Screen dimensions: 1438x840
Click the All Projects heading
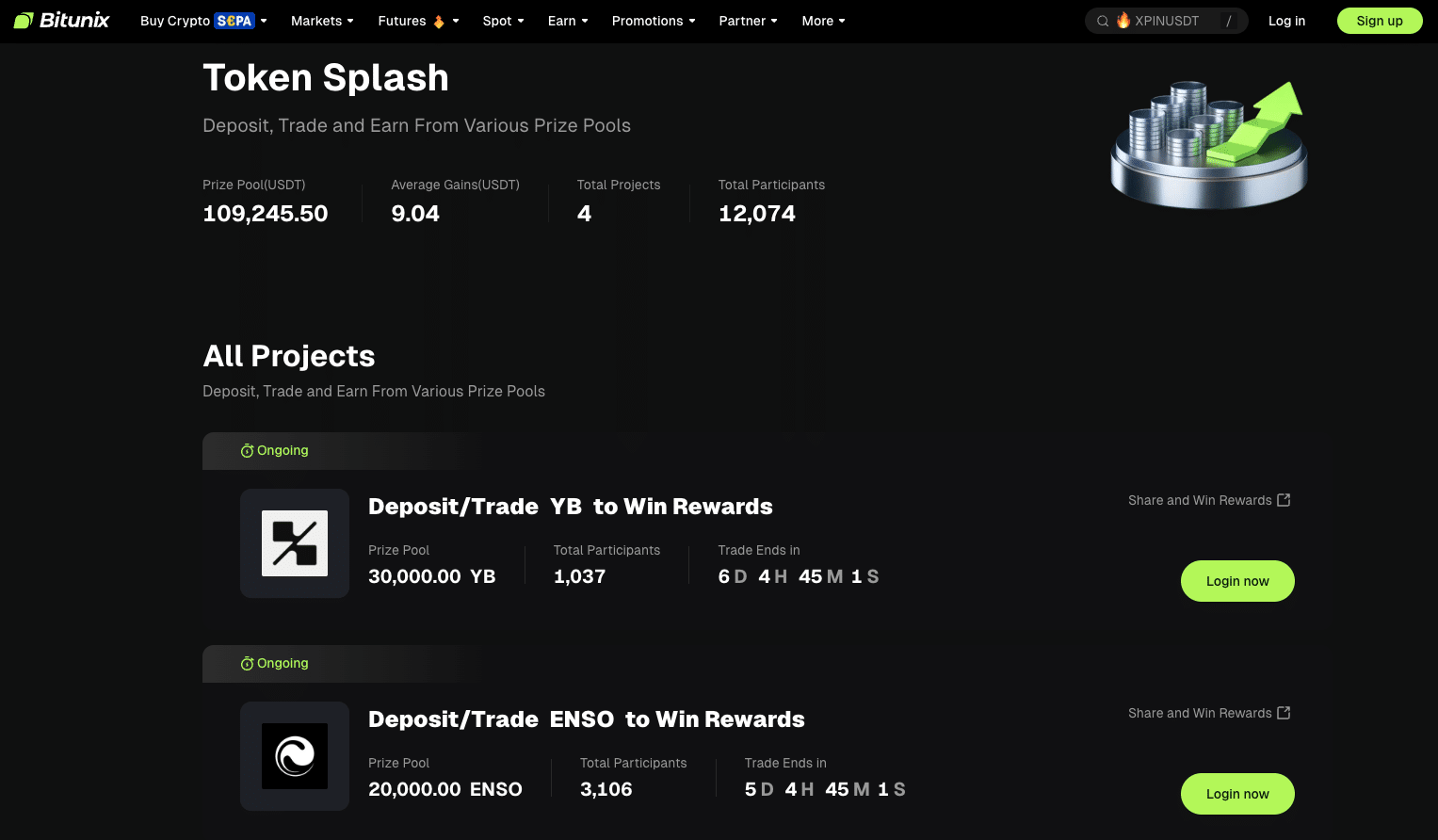pos(289,356)
